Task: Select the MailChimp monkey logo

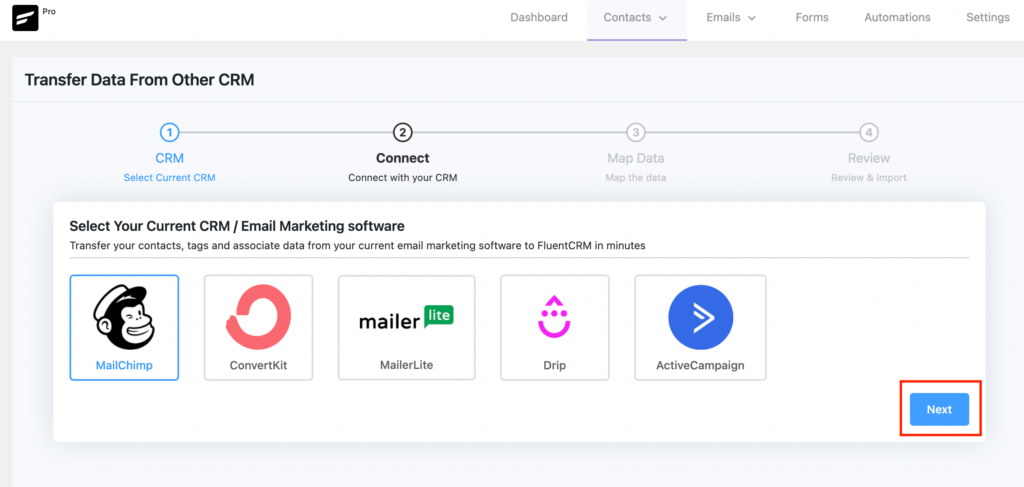Action: pyautogui.click(x=124, y=317)
